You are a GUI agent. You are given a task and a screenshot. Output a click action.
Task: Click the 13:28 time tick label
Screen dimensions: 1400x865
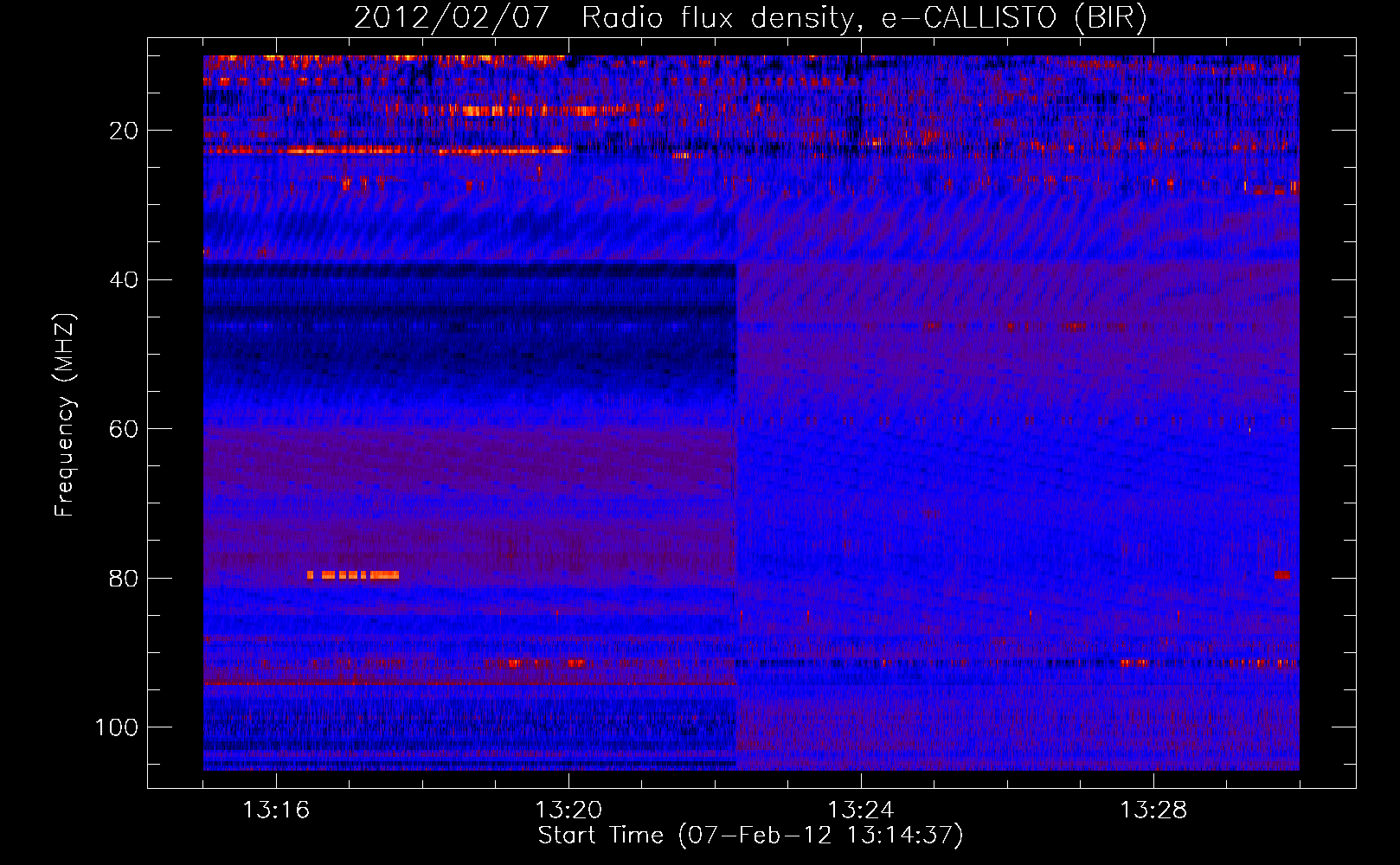click(x=1153, y=810)
